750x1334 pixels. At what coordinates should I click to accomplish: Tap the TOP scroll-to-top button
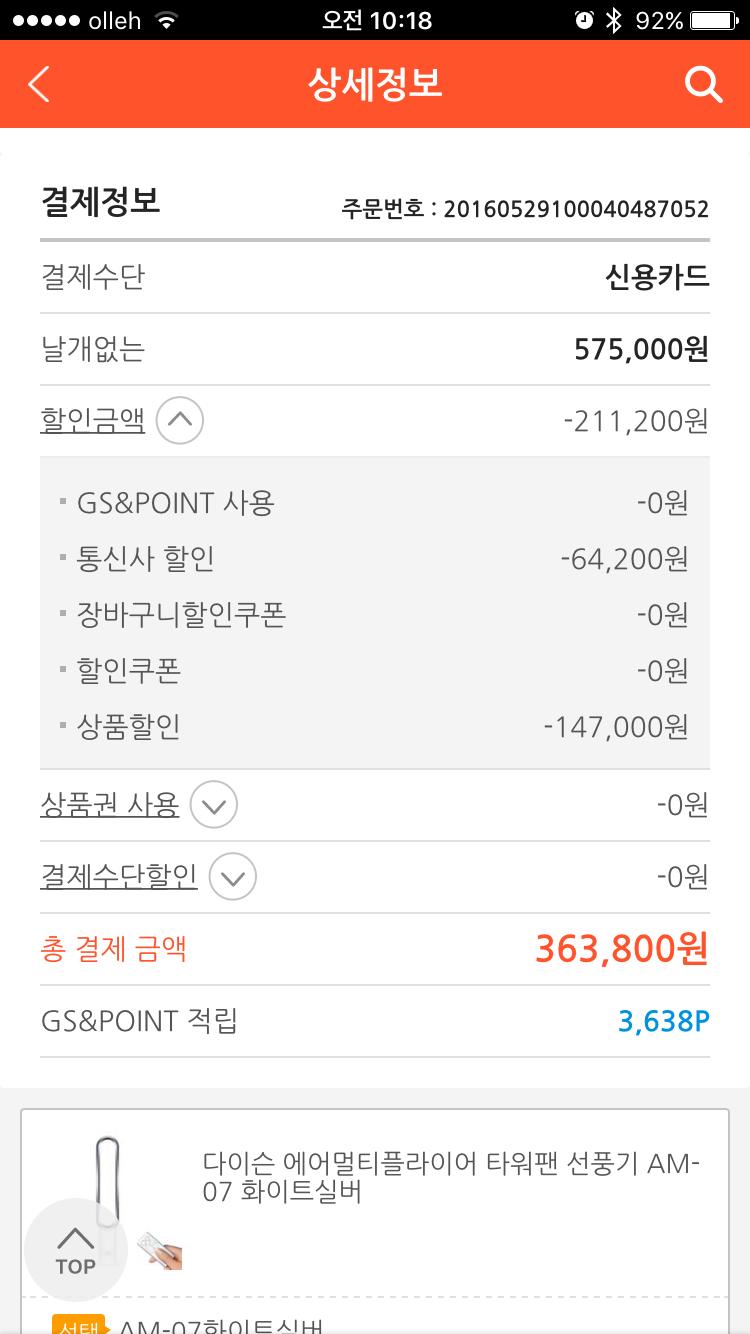75,1250
